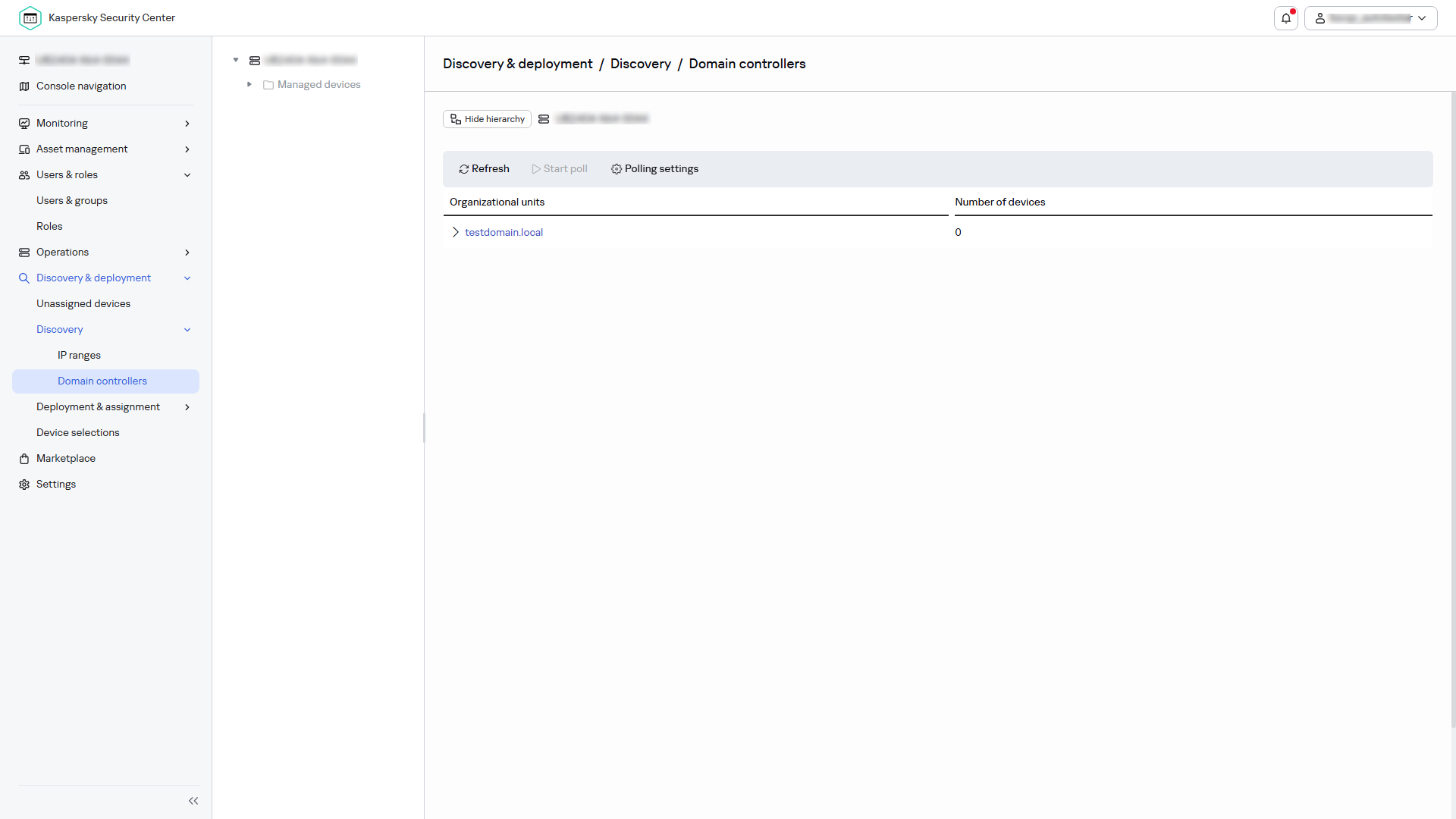1456x819 pixels.
Task: Select the Marketplace icon in the sidebar
Action: (24, 458)
